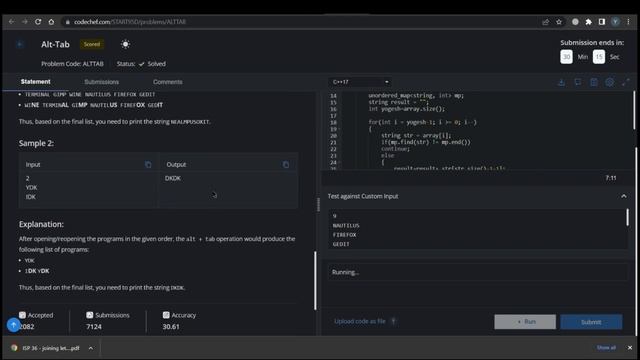Image resolution: width=640 pixels, height=360 pixels.
Task: Copy Sample 2 input
Action: pyautogui.click(x=148, y=164)
